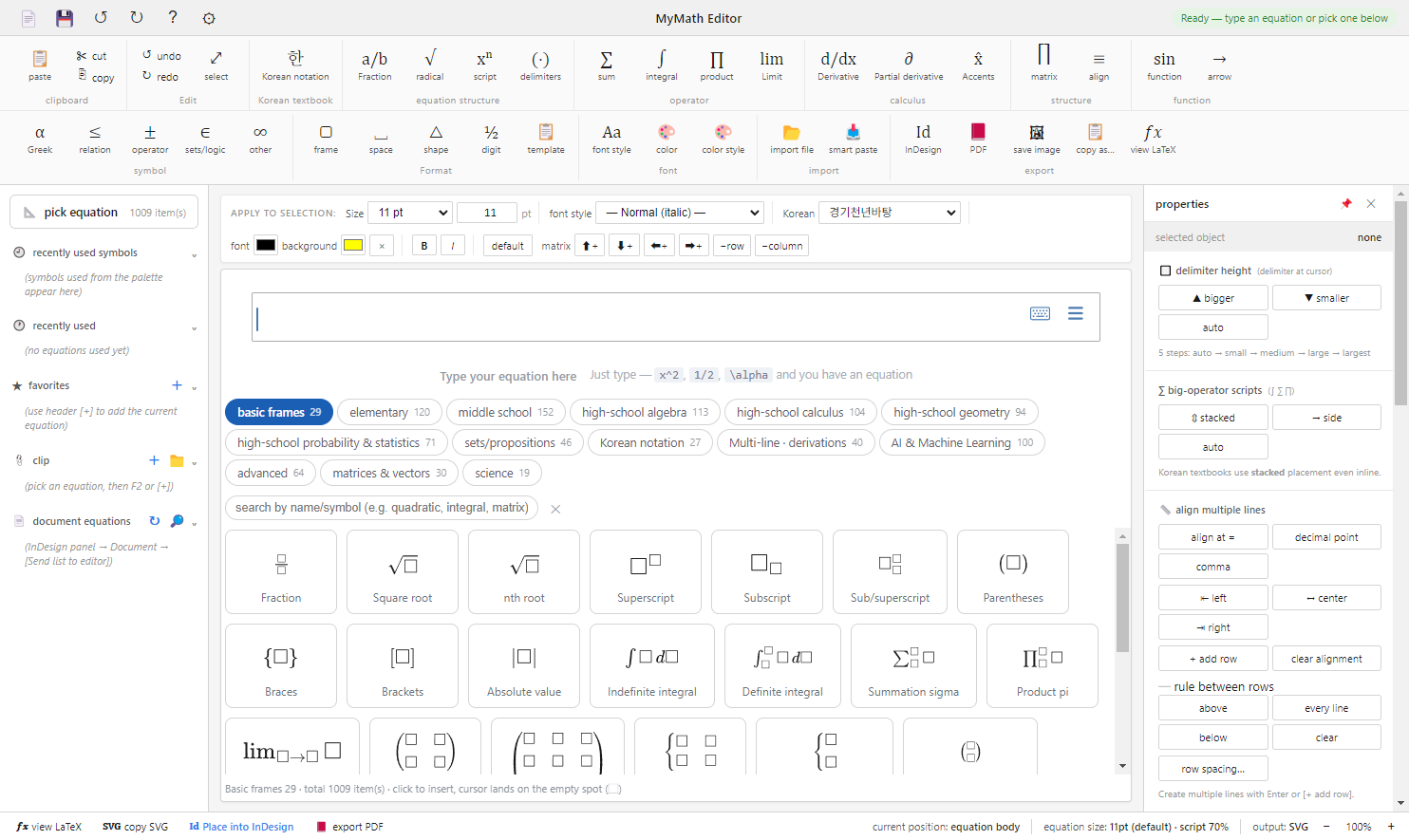Select AI & Machine Learning category
This screenshot has width=1409, height=840.
(962, 442)
